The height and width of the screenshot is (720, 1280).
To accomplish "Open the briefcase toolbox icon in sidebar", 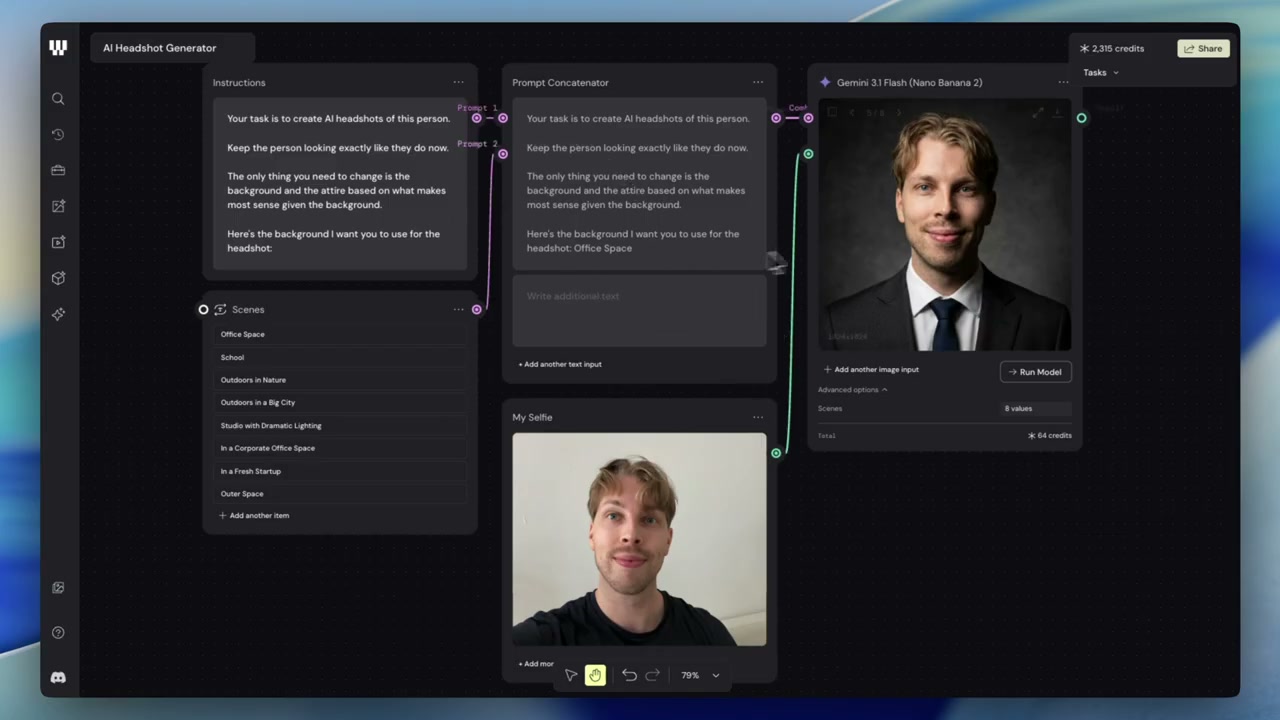I will point(58,170).
